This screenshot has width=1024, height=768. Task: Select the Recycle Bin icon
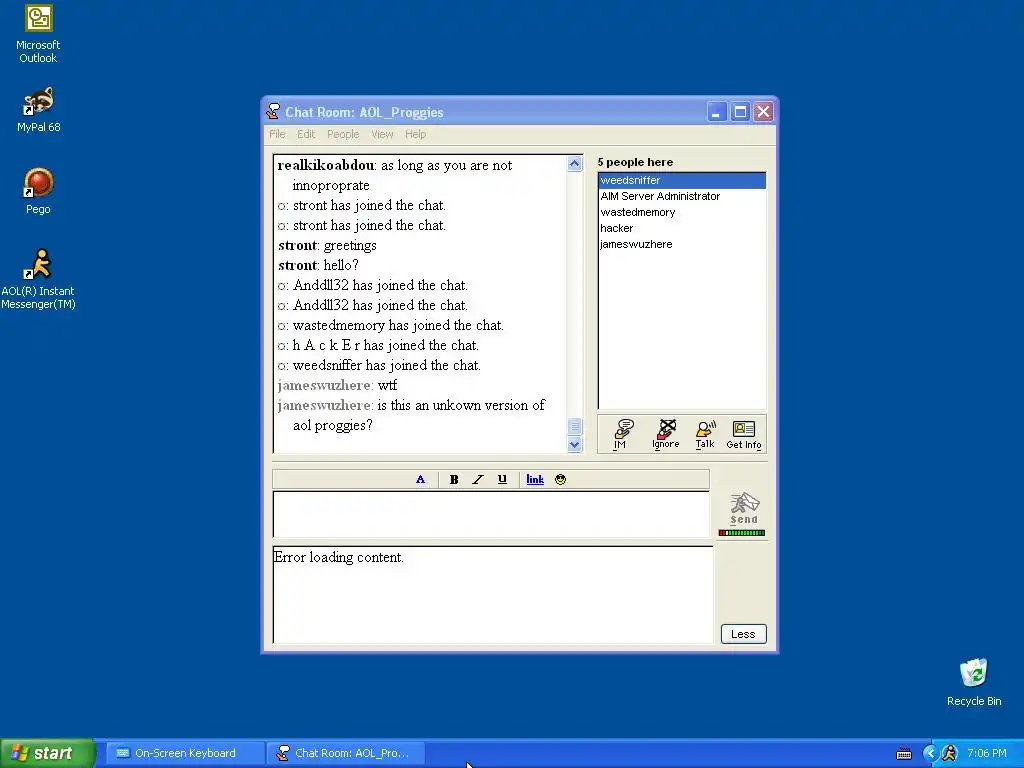(x=974, y=682)
